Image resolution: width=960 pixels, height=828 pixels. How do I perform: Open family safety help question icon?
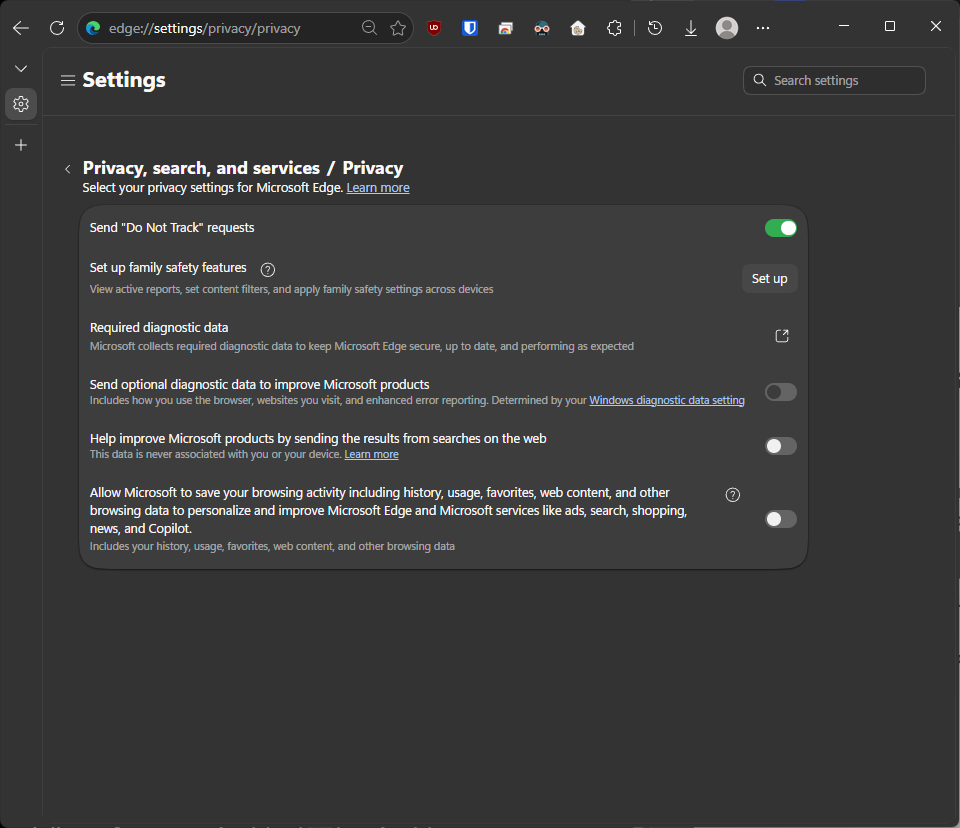point(268,269)
